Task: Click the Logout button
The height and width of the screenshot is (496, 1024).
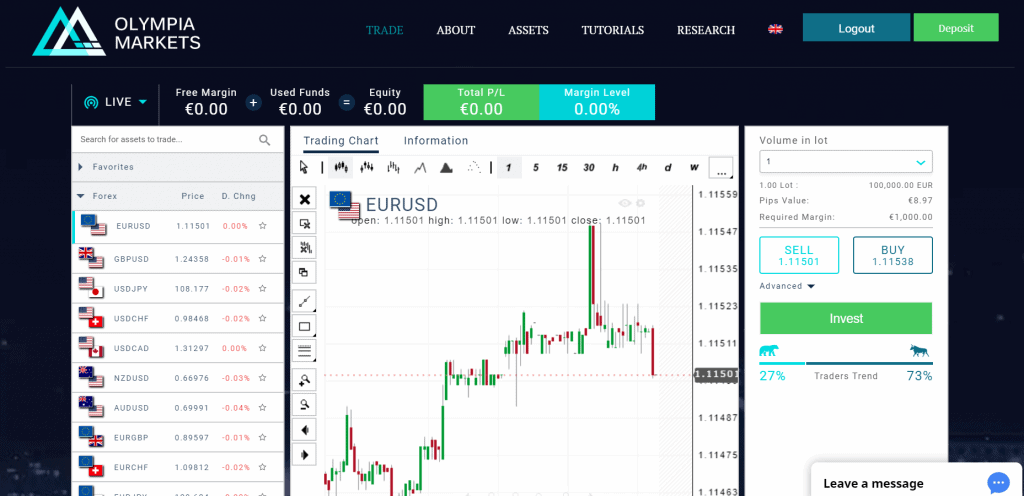Action: pyautogui.click(x=856, y=28)
